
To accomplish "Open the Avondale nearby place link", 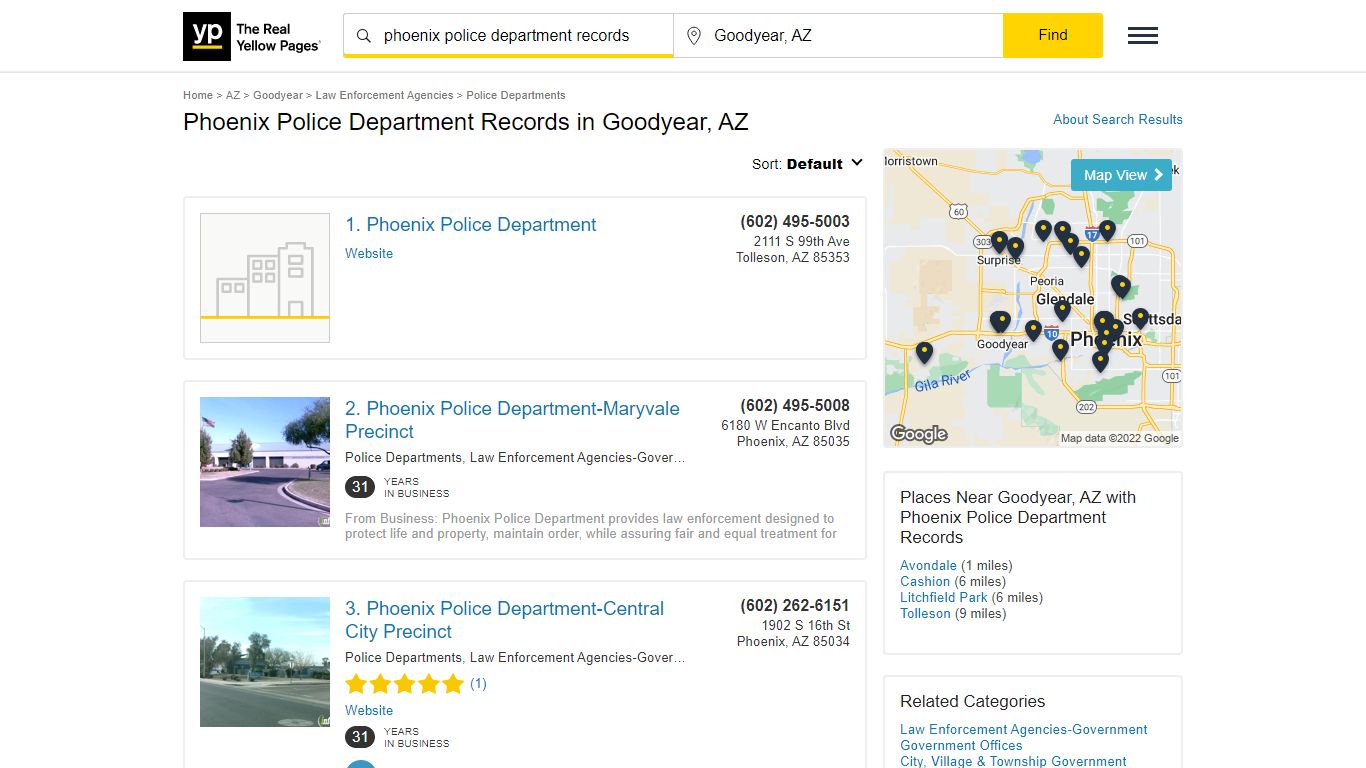I will [x=928, y=566].
